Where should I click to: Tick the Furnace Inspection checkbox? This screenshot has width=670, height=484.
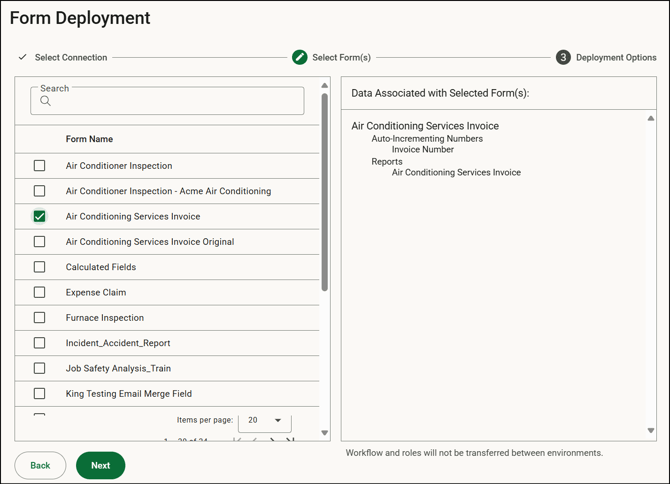(x=40, y=318)
